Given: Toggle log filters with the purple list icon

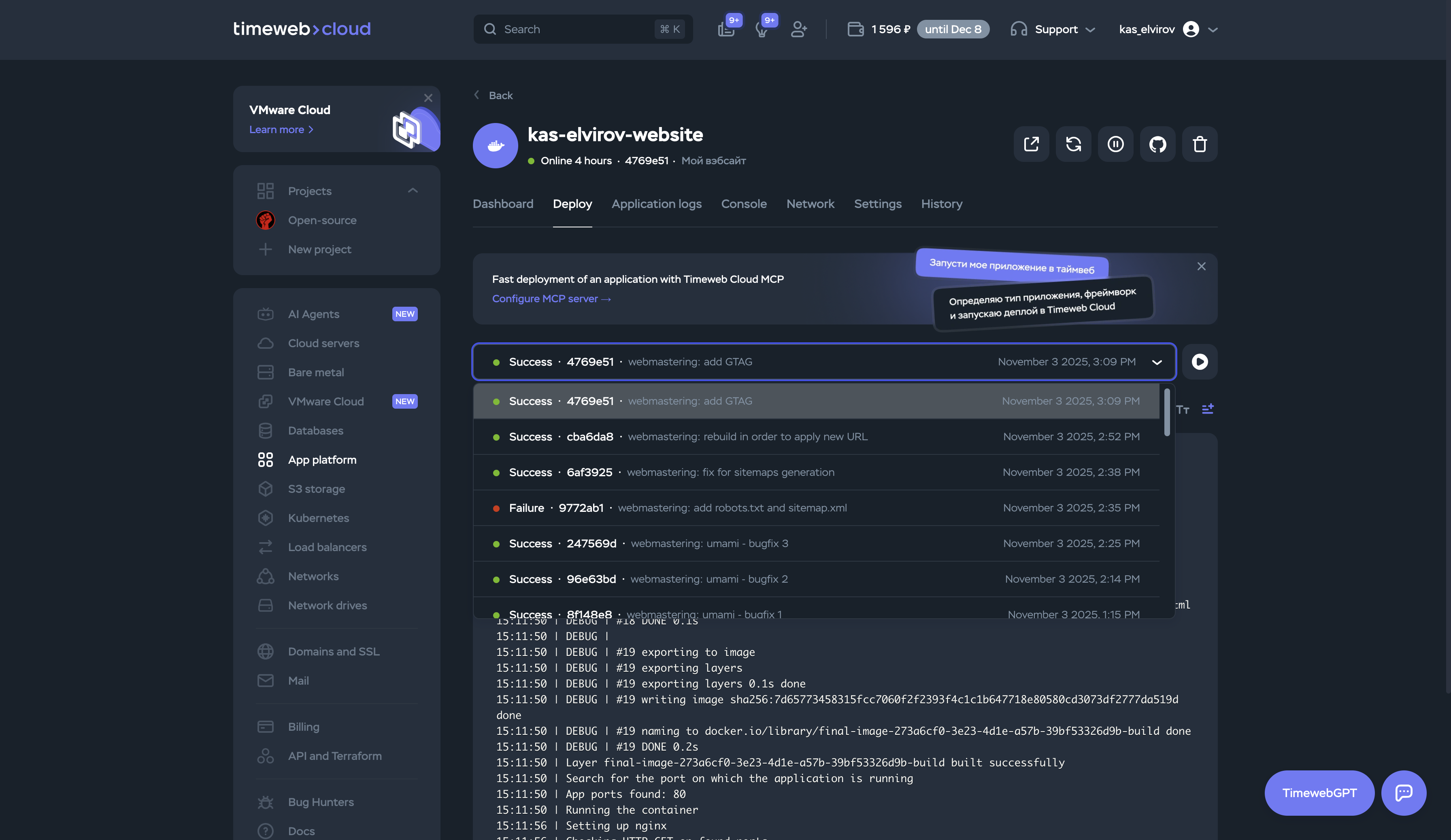Looking at the screenshot, I should pyautogui.click(x=1207, y=409).
